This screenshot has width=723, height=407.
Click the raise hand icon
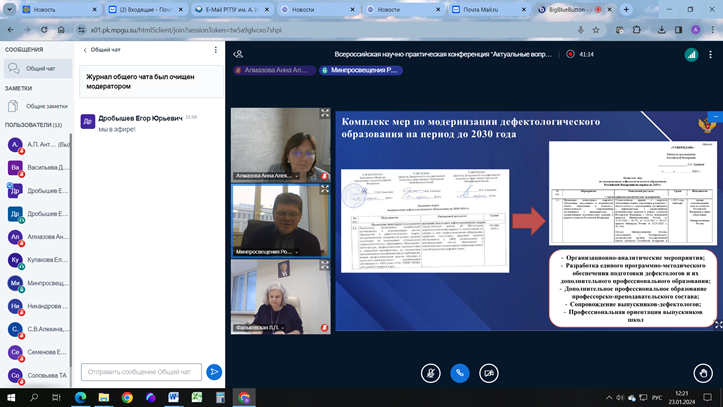click(x=704, y=373)
